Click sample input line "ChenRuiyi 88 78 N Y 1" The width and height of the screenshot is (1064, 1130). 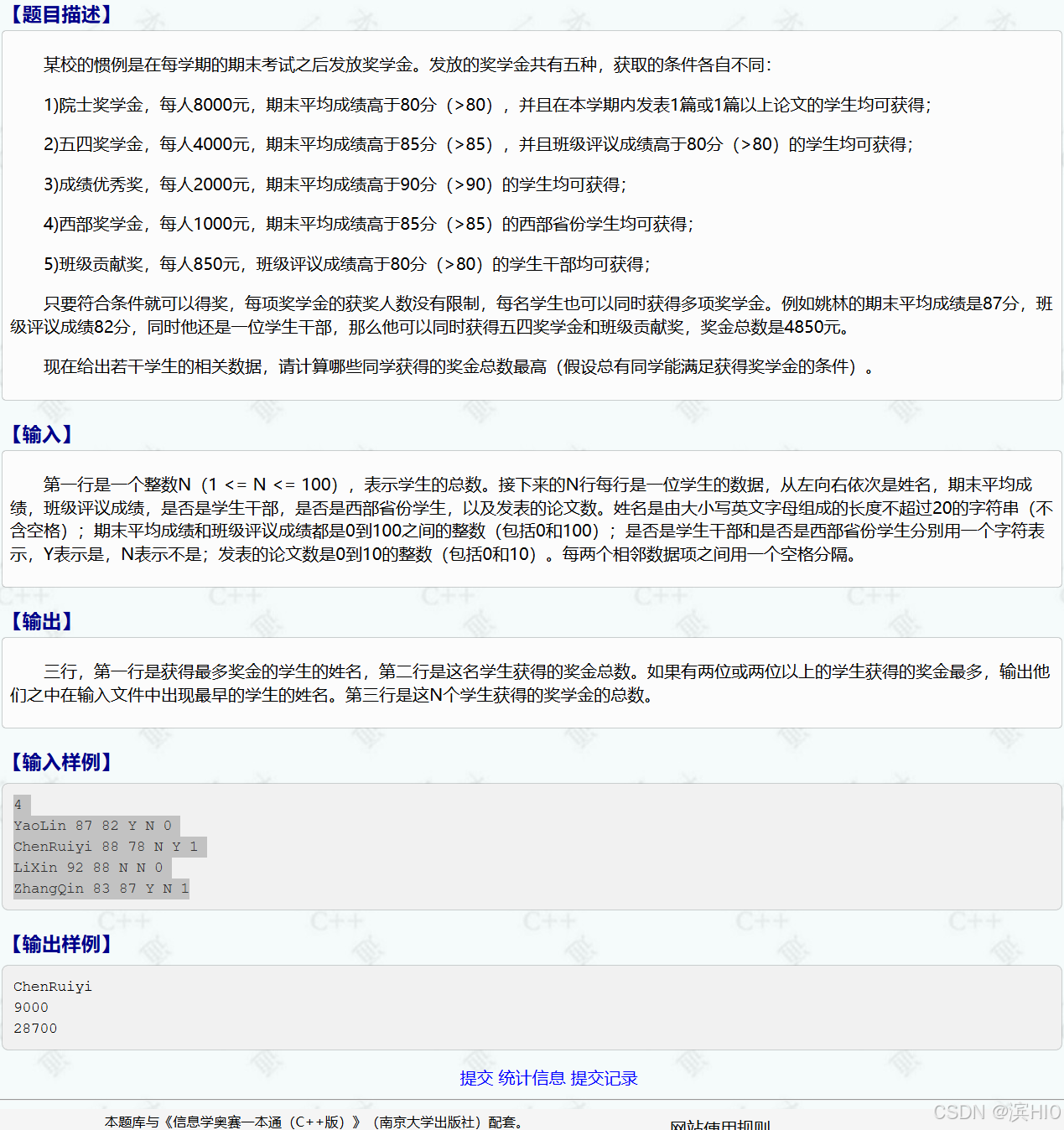(x=106, y=847)
